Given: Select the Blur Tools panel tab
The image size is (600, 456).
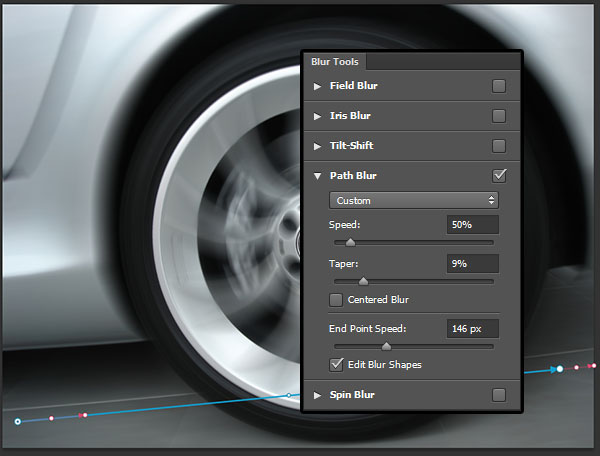Looking at the screenshot, I should pyautogui.click(x=334, y=62).
